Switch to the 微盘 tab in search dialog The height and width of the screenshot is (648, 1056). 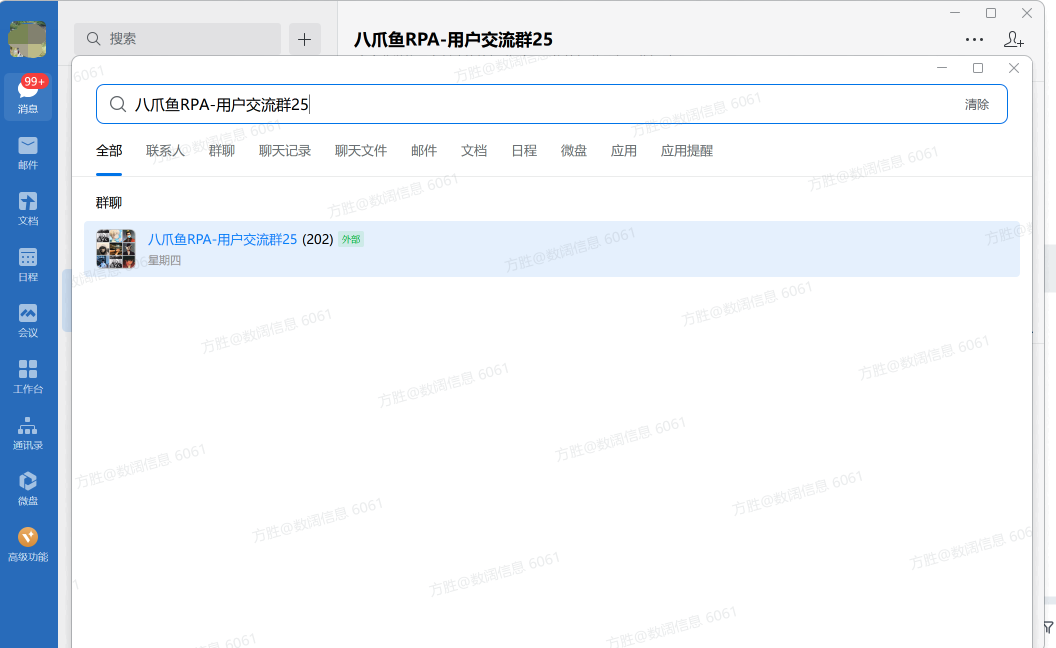coord(574,151)
